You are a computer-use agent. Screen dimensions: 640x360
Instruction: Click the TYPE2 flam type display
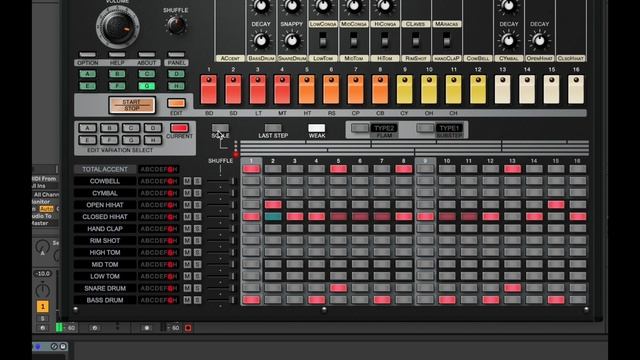[384, 128]
